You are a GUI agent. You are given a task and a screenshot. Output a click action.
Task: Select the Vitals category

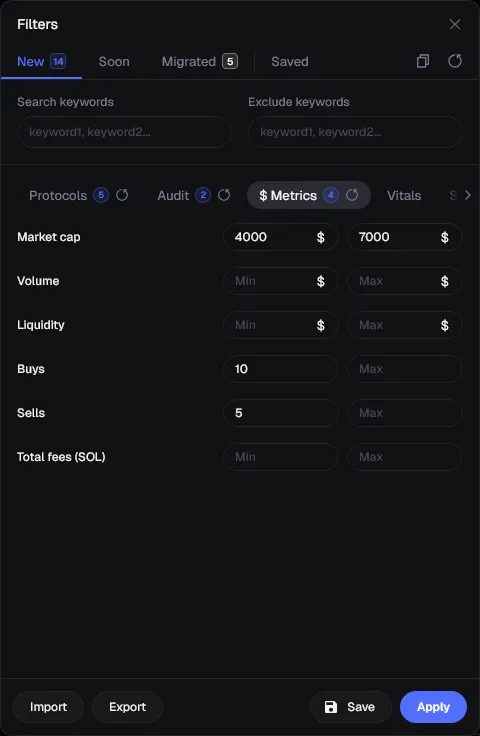(x=404, y=196)
